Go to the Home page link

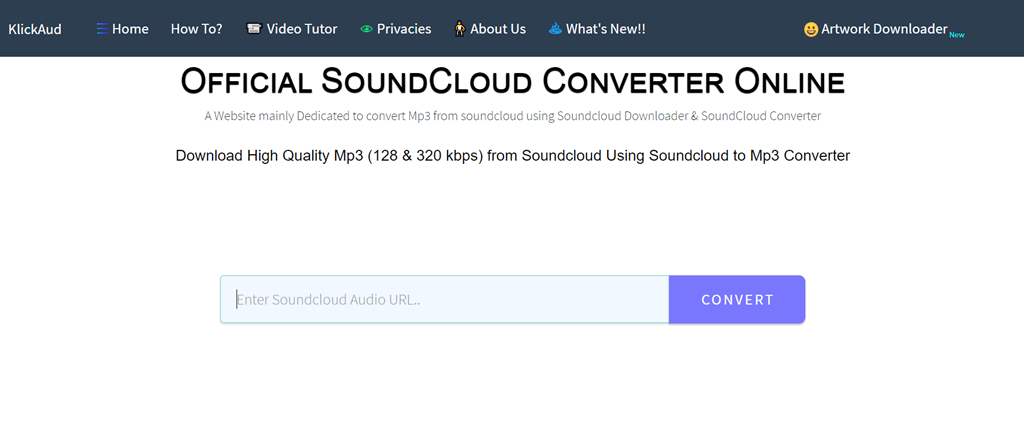[x=130, y=29]
